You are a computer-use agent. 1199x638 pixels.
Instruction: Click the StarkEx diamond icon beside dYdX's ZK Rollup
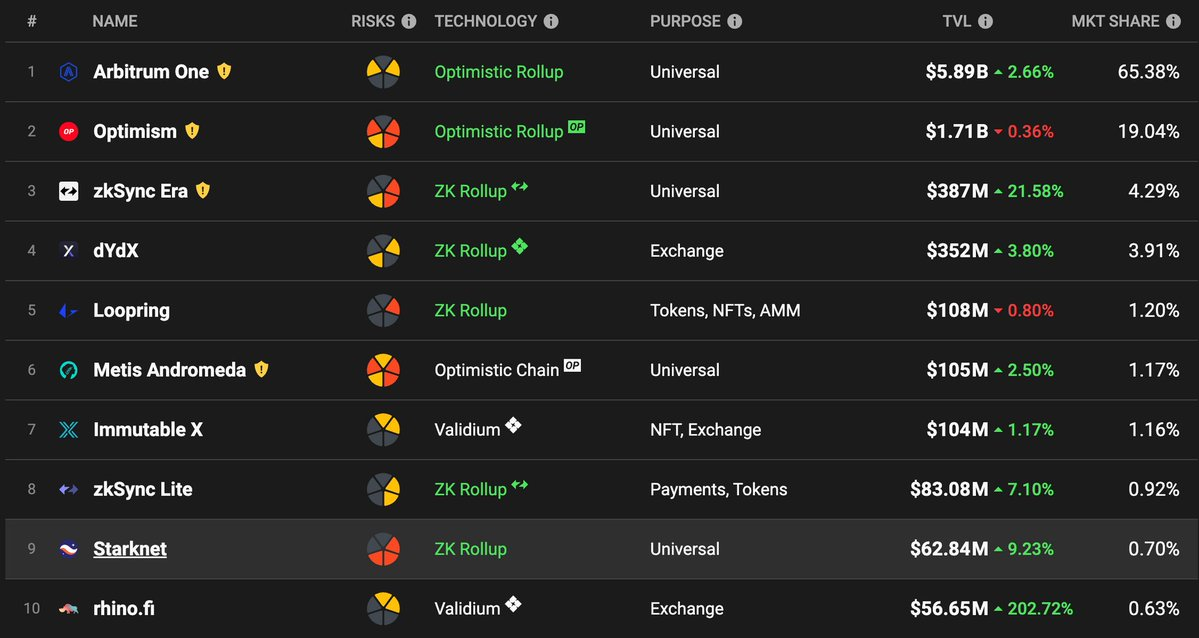tap(519, 246)
